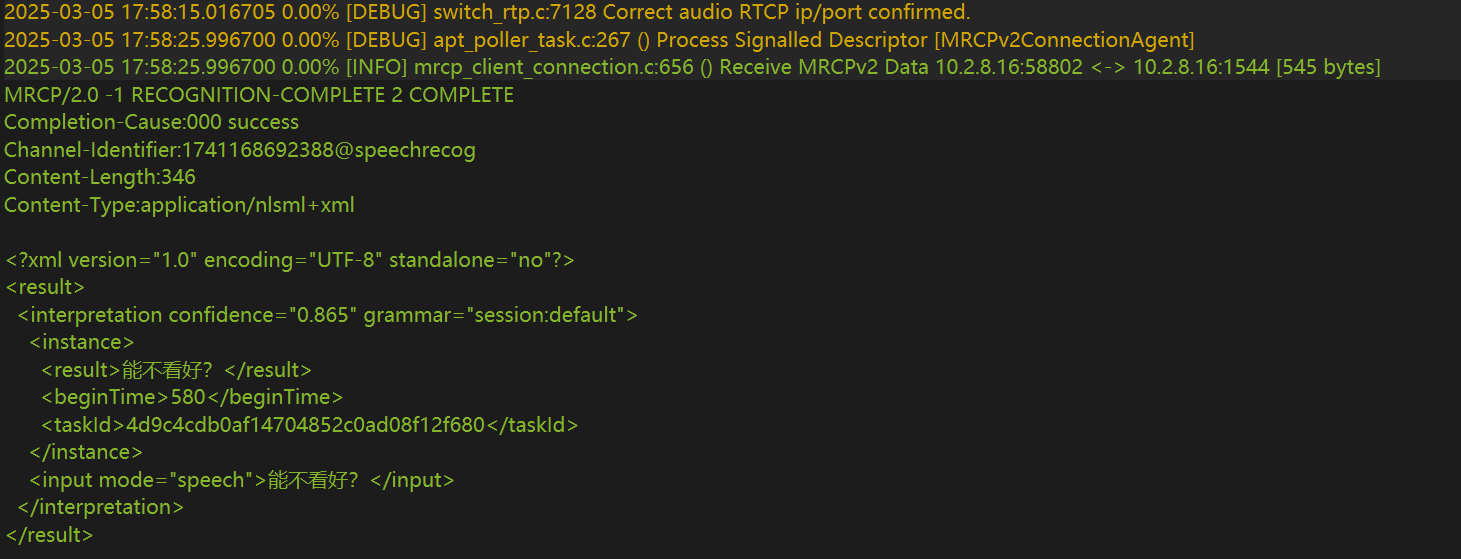Click the RECOGNITION-COMPLETE status line
The height and width of the screenshot is (559, 1461).
click(x=259, y=95)
